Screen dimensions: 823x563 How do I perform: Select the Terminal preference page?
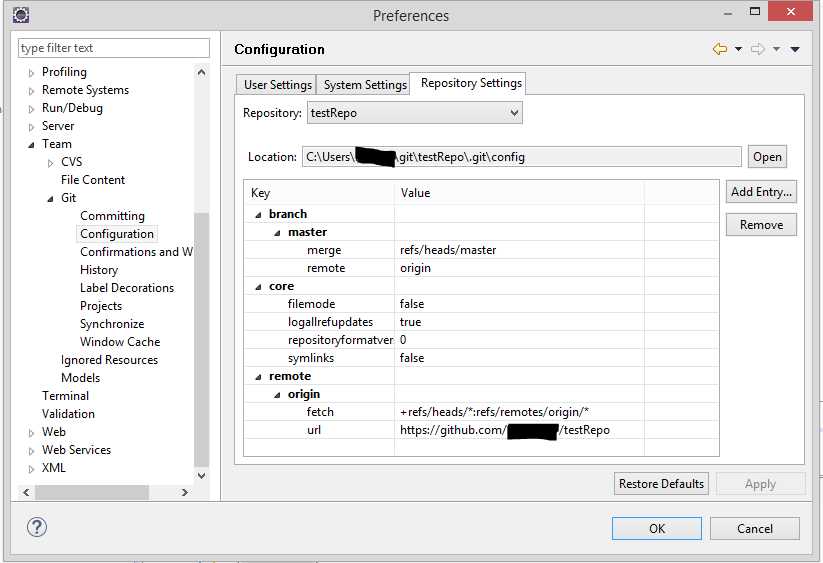(x=65, y=396)
